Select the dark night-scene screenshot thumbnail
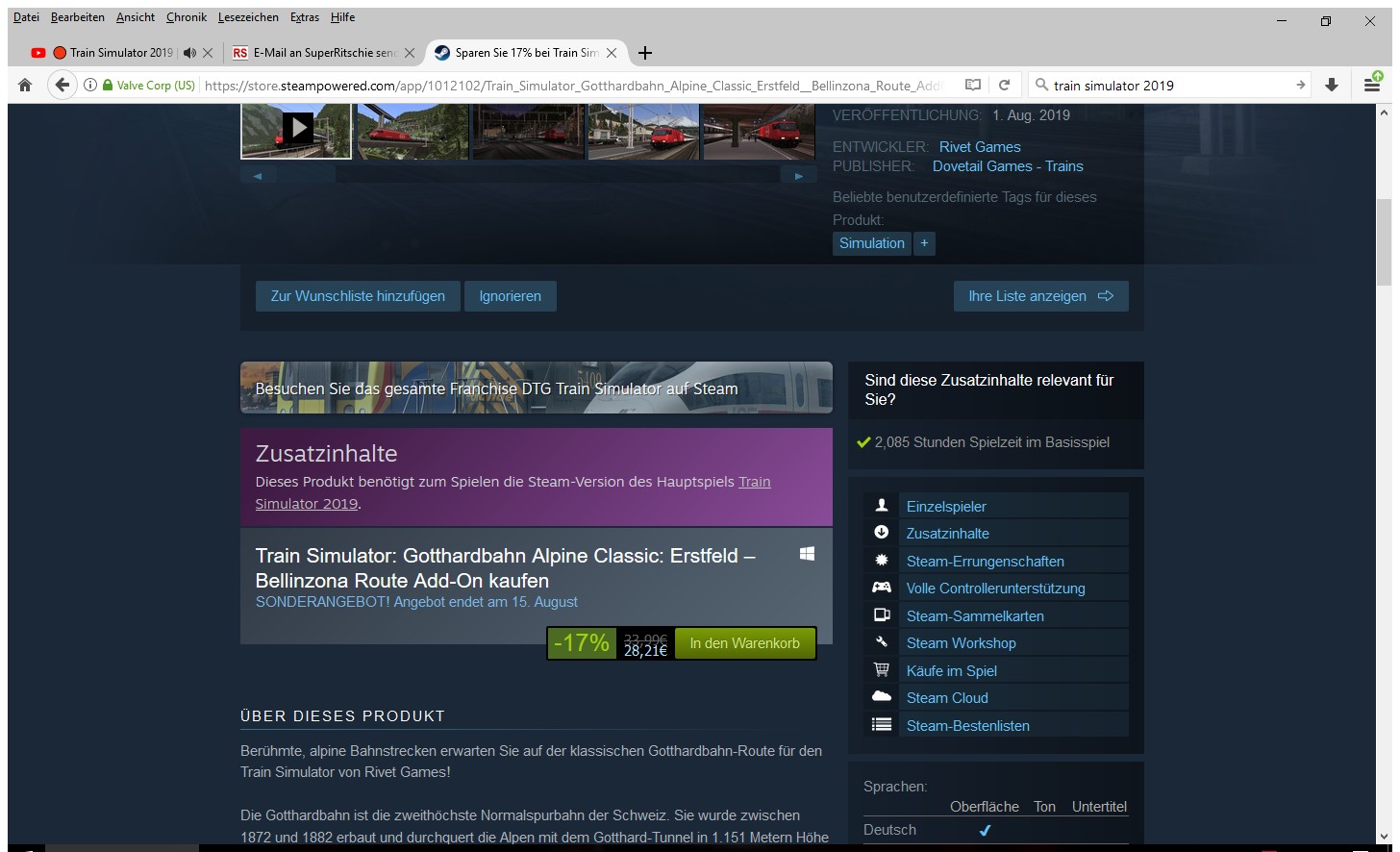The height and width of the screenshot is (852, 1400). (x=528, y=131)
